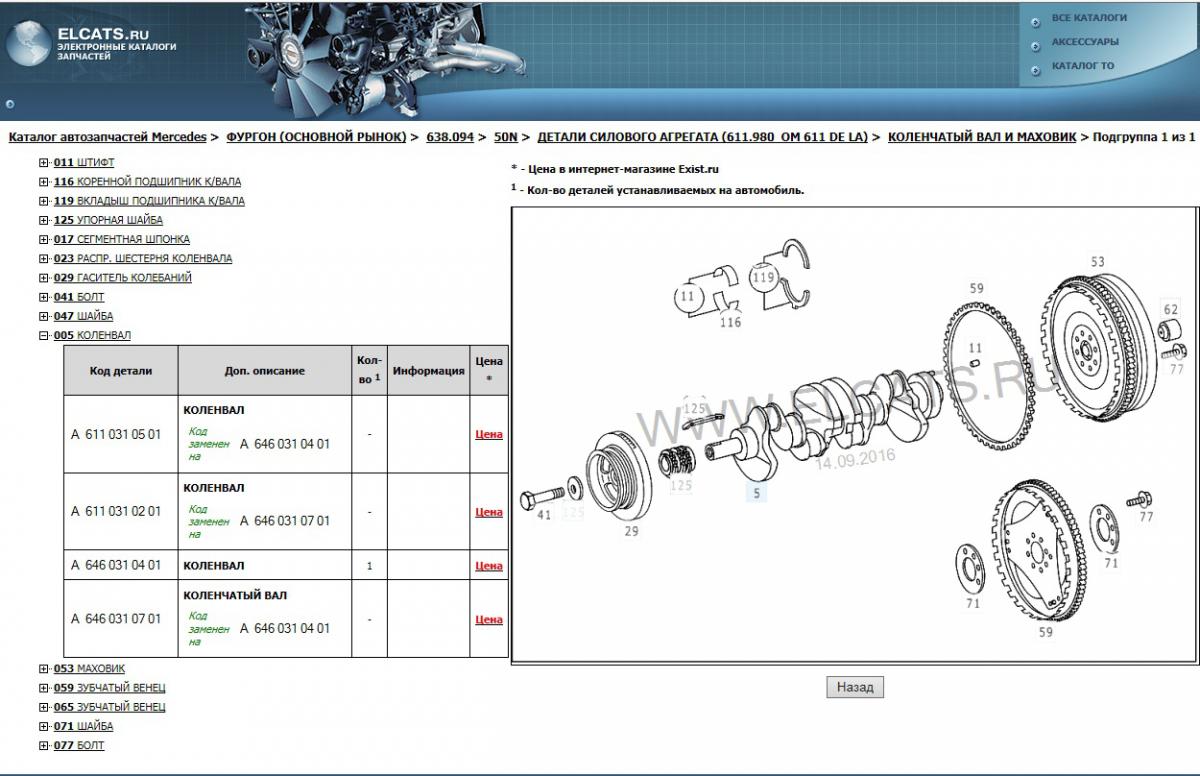Viewport: 1200px width, 776px height.
Task: Open Цена link for A 646 031 04 01
Action: click(x=489, y=566)
